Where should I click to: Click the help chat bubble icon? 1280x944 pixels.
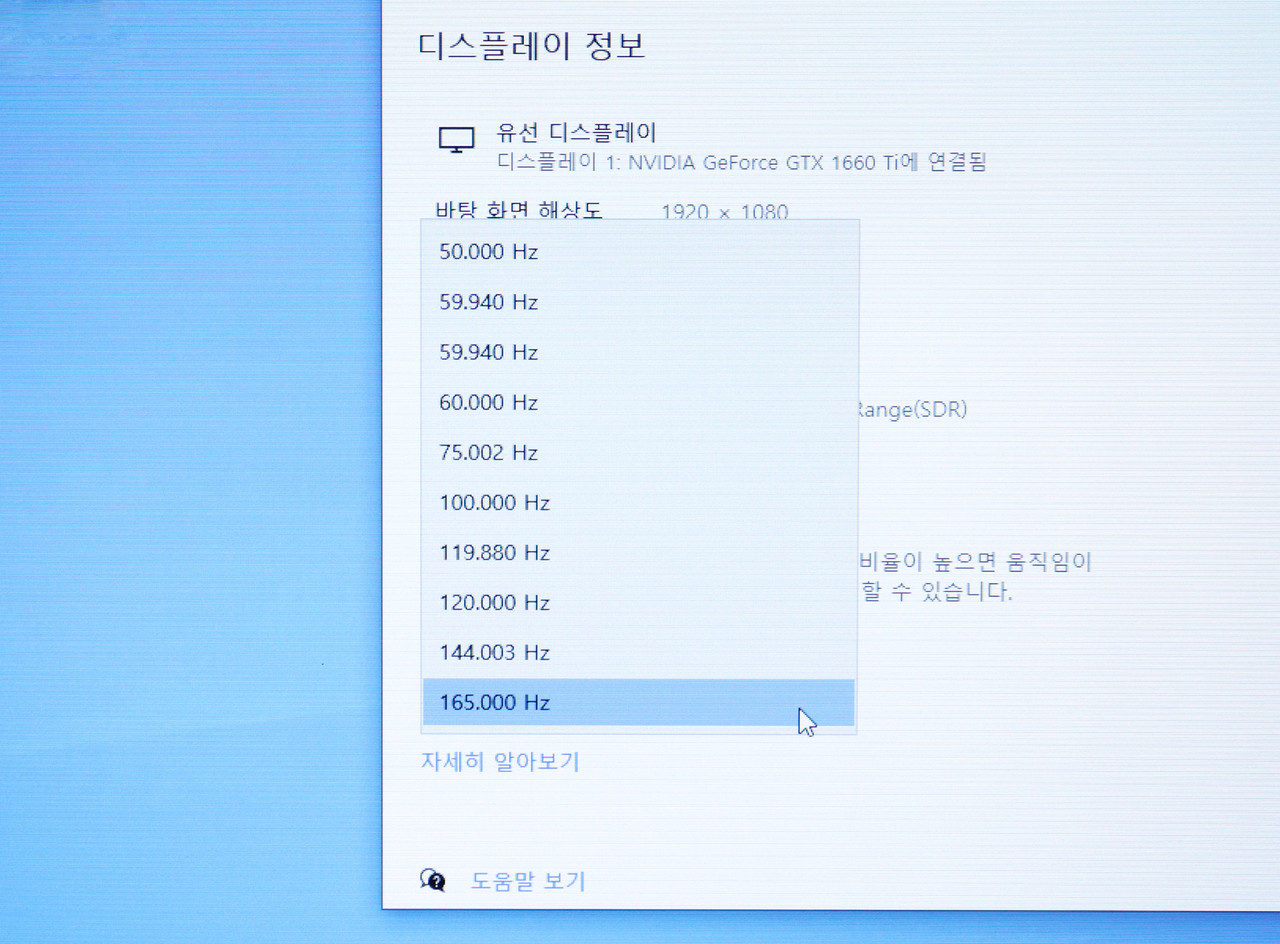point(433,880)
